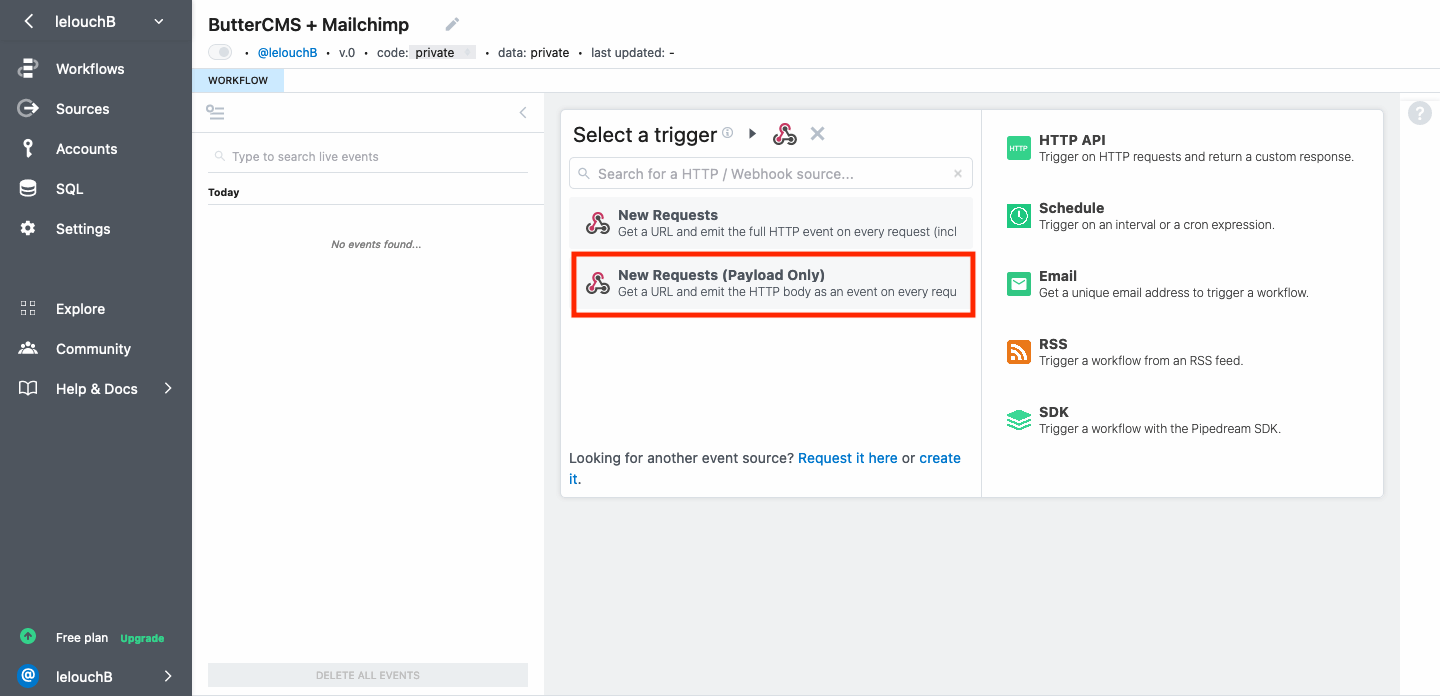Select the WORKFLOW tab
The image size is (1440, 696).
coord(238,80)
